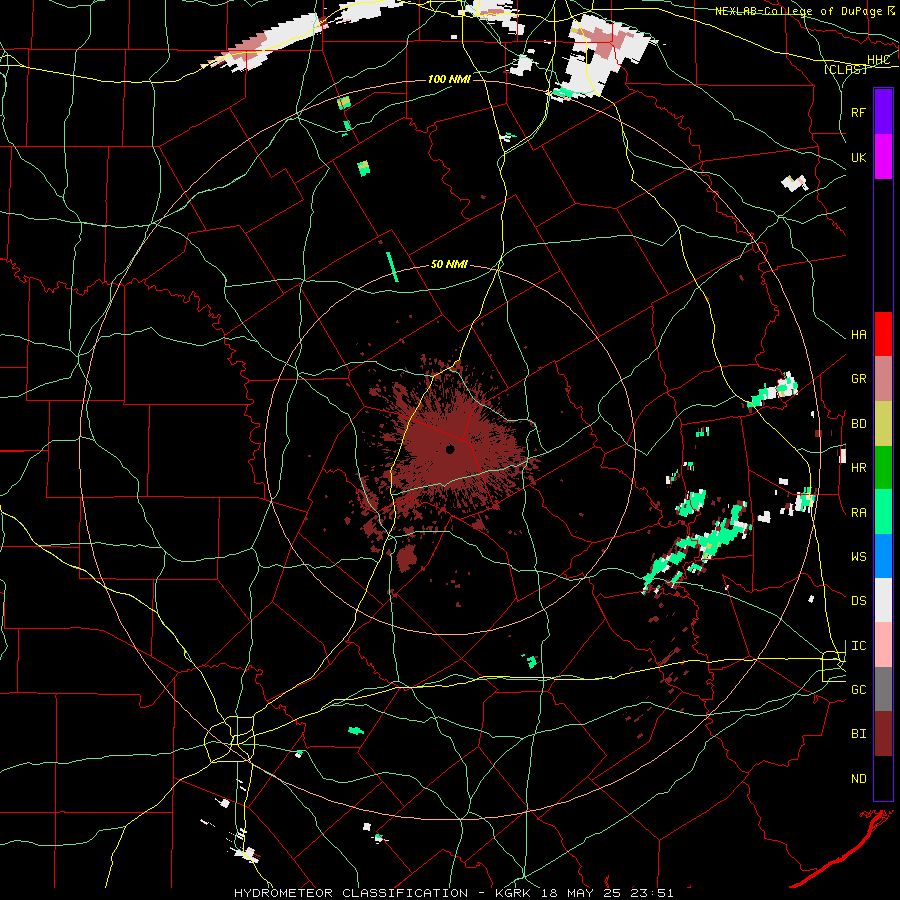Click the 'HYDROMETEOR CLASSIFICATION' title text
This screenshot has width=900, height=900.
pyautogui.click(x=351, y=893)
